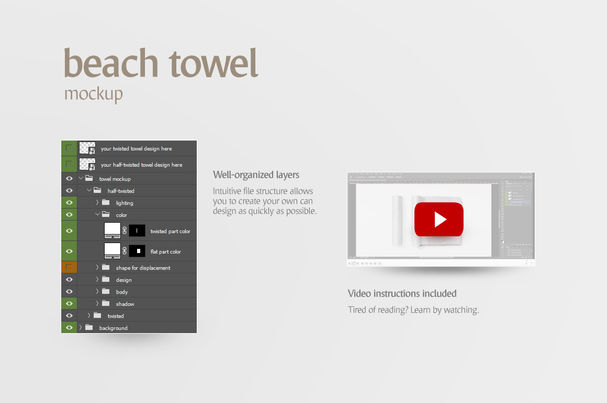Hide the 'background' group
The image size is (607, 403).
69,328
